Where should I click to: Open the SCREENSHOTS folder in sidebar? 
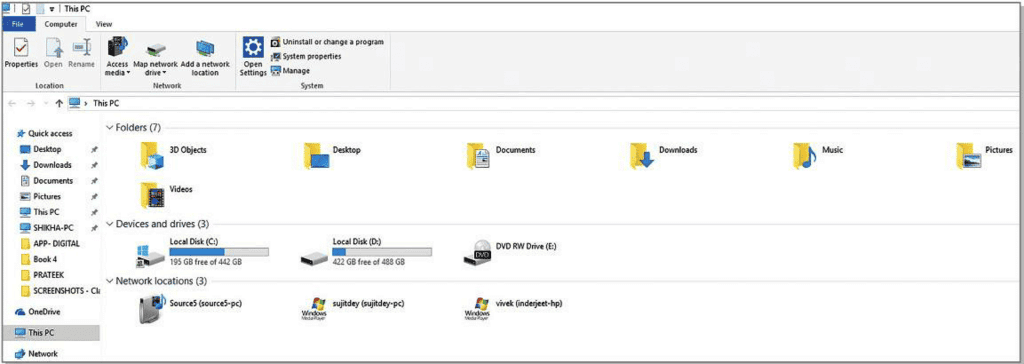click(60, 290)
